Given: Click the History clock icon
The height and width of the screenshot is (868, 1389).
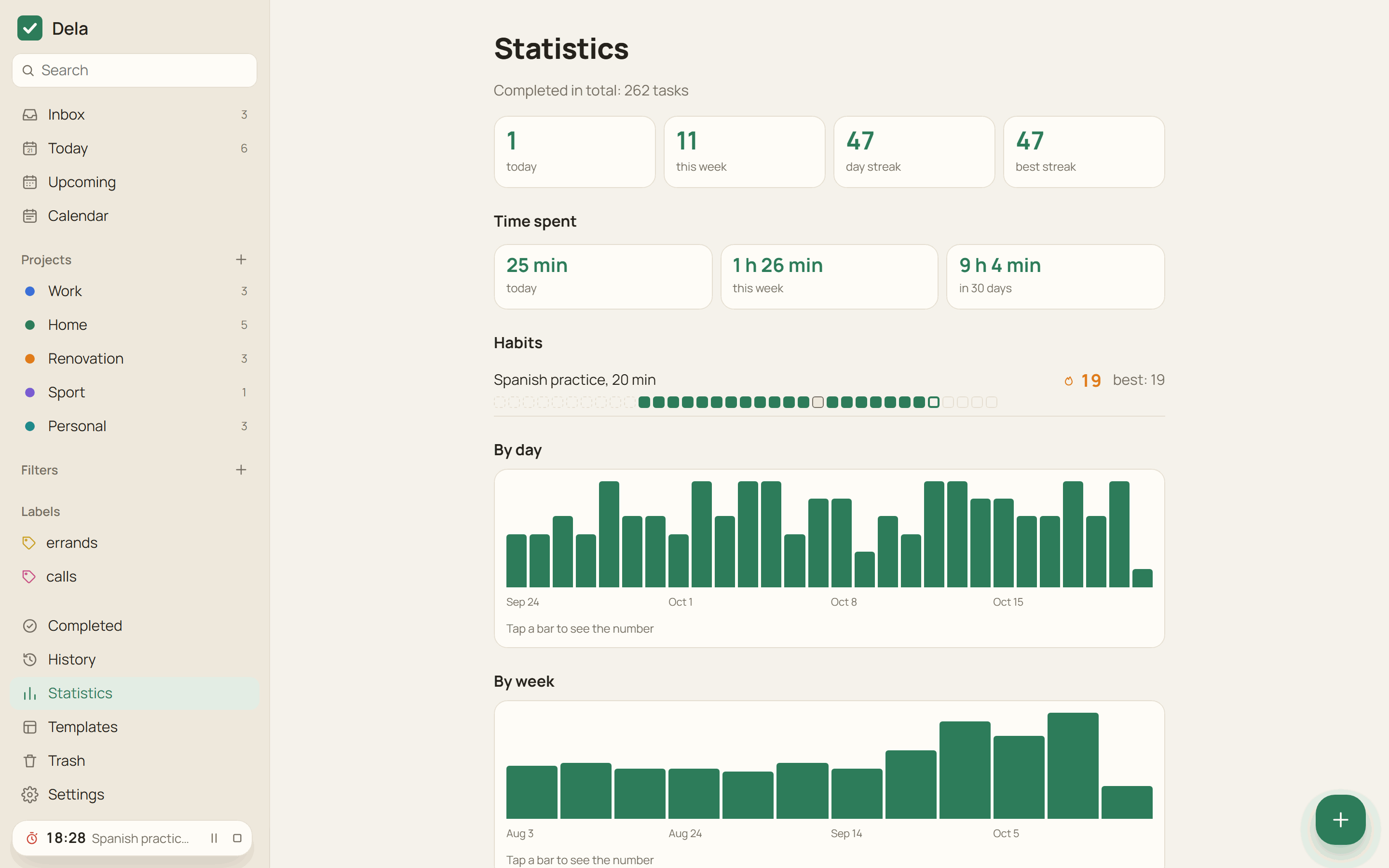Looking at the screenshot, I should (x=30, y=660).
